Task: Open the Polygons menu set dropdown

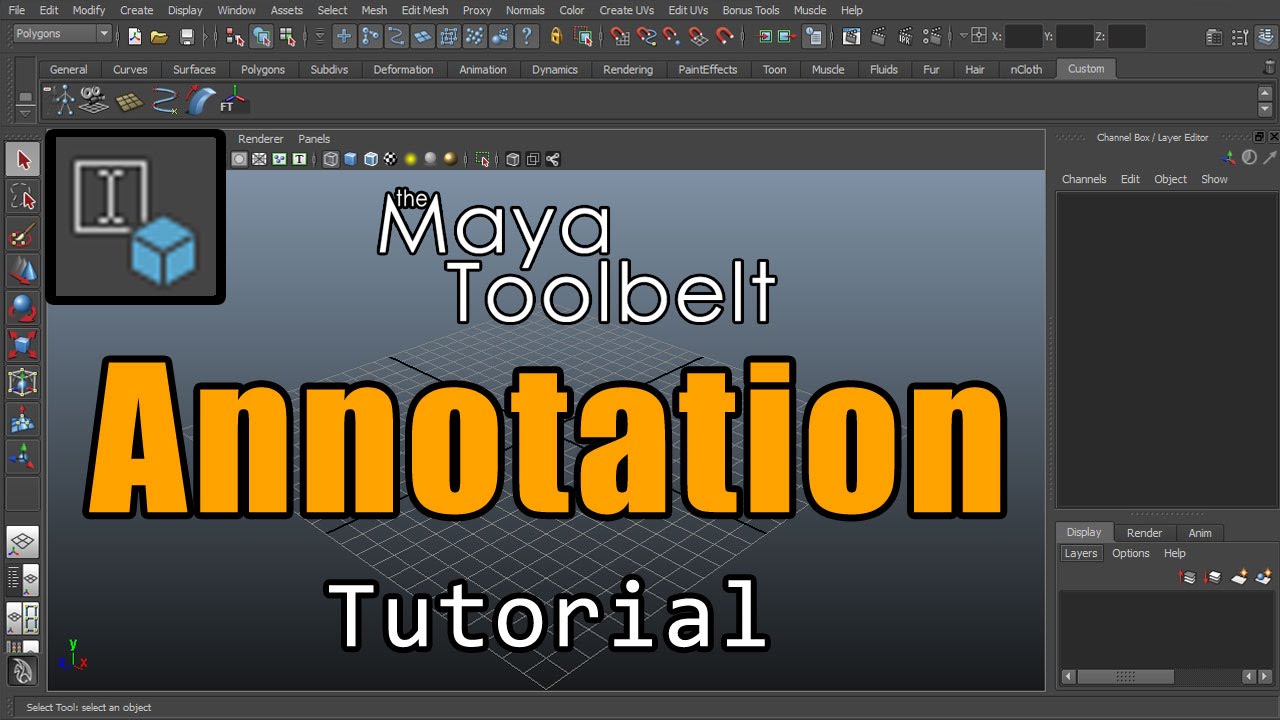Action: [x=62, y=34]
